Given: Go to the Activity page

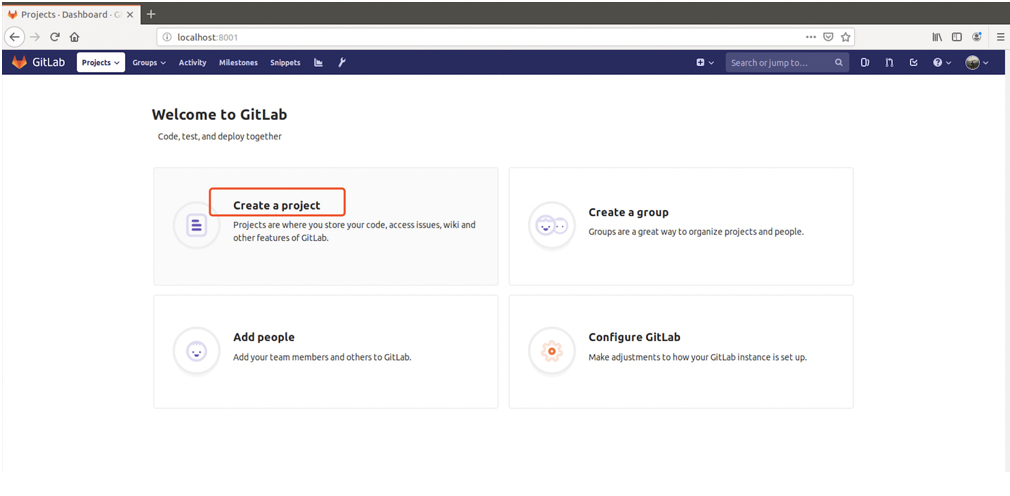Looking at the screenshot, I should pos(193,62).
